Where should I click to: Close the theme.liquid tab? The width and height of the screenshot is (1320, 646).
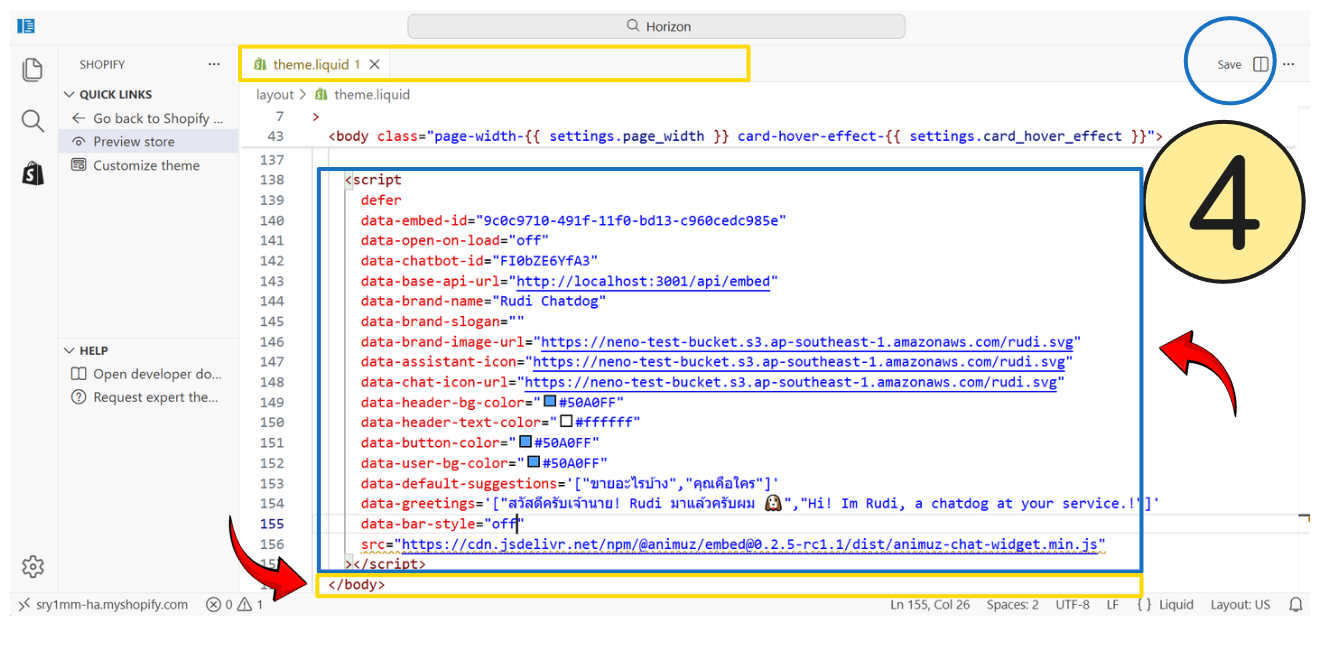(x=374, y=64)
